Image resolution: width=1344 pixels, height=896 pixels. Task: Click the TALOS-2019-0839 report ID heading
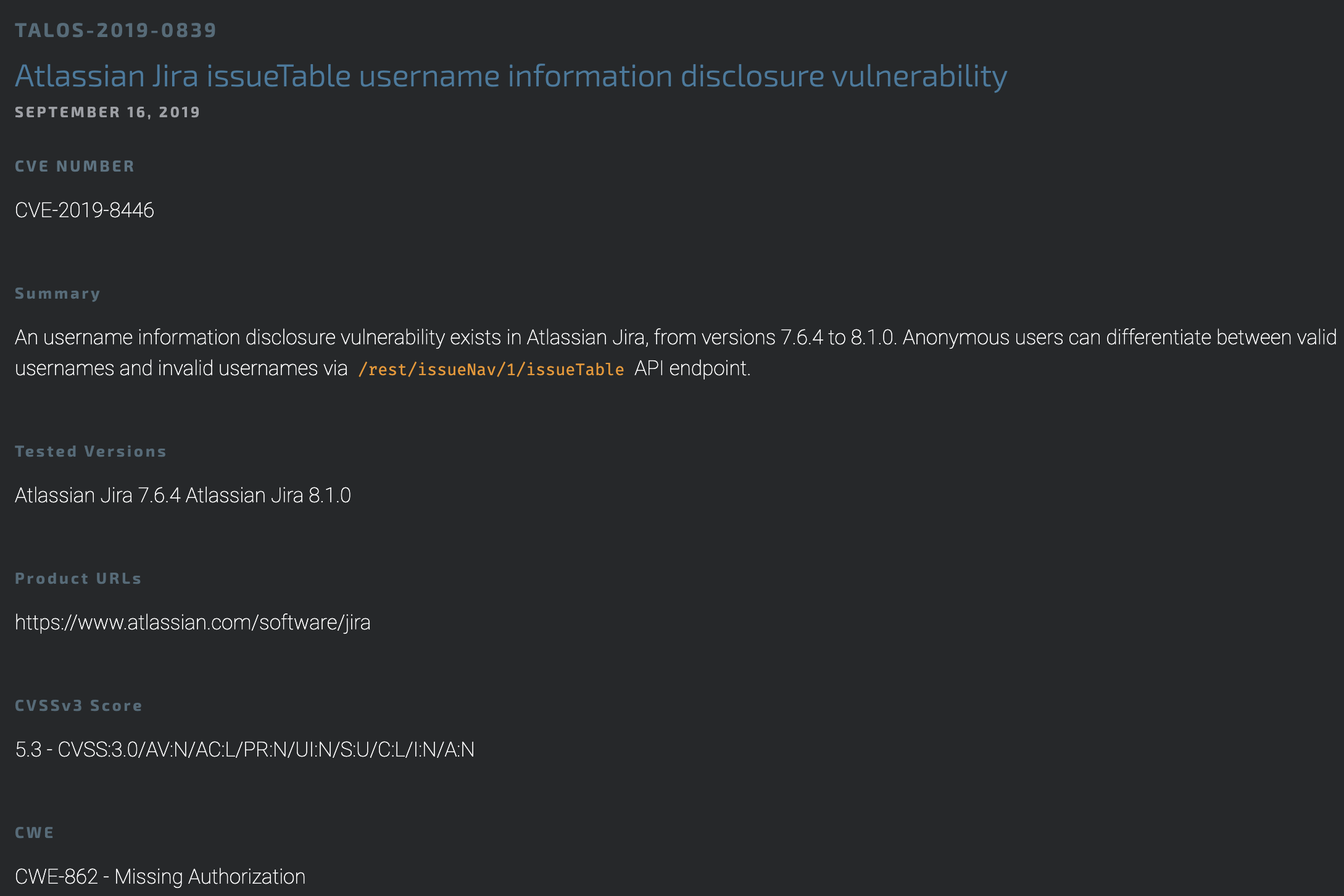[115, 30]
